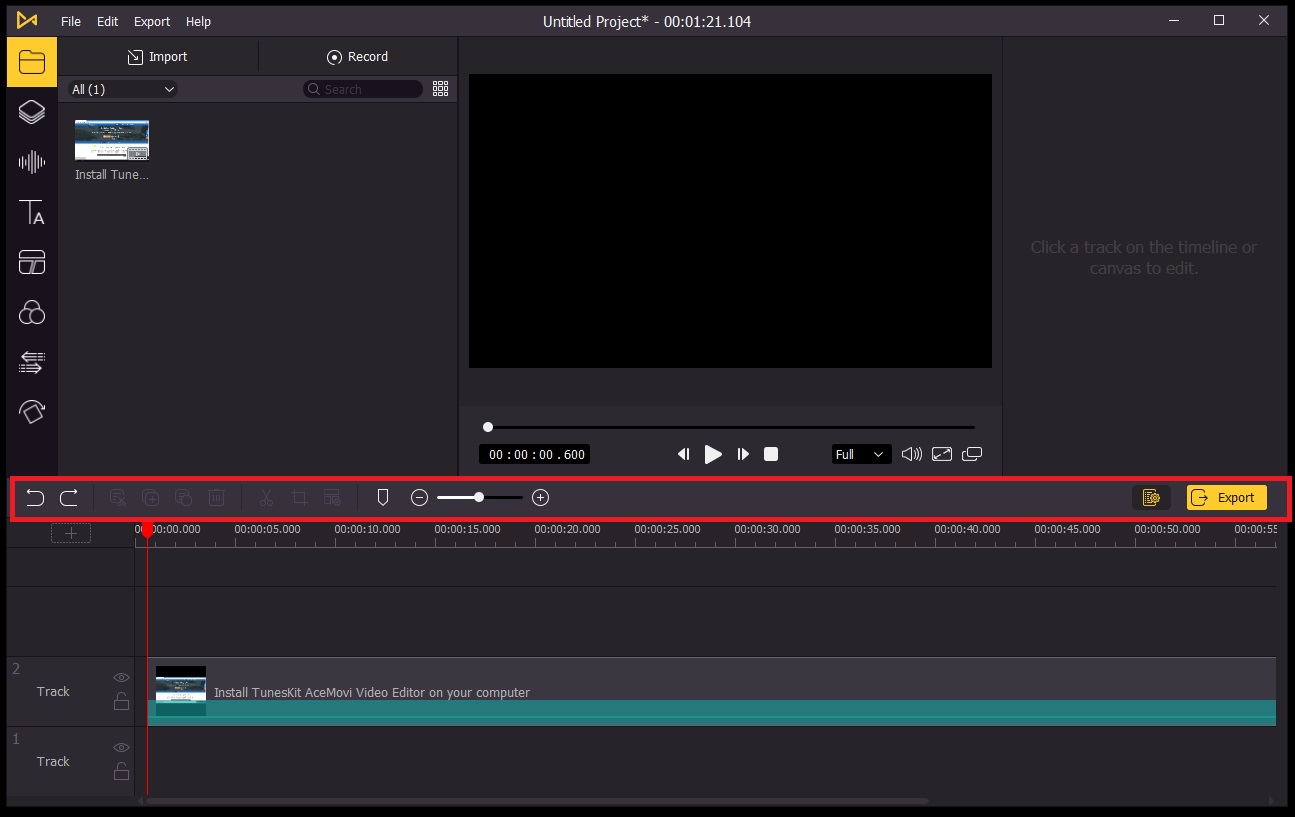Open the Audio panel in the sidebar
The image size is (1295, 817).
click(31, 161)
